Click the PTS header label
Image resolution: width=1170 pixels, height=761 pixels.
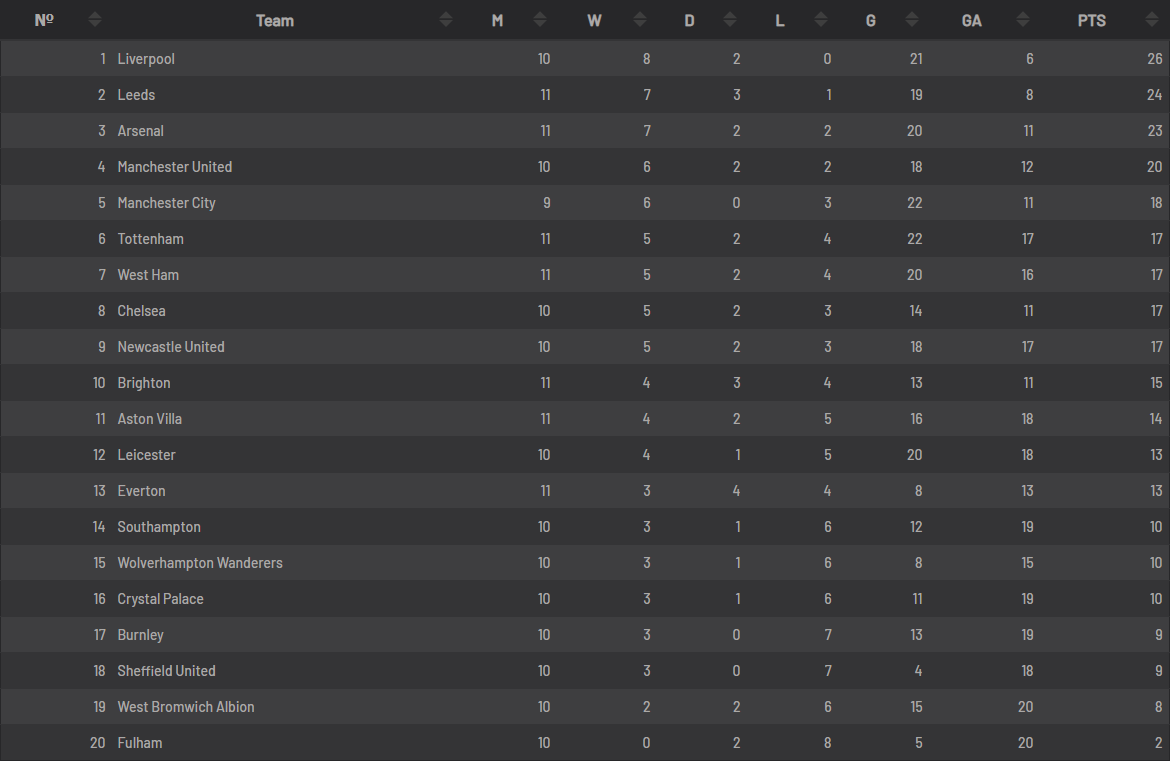click(1092, 21)
